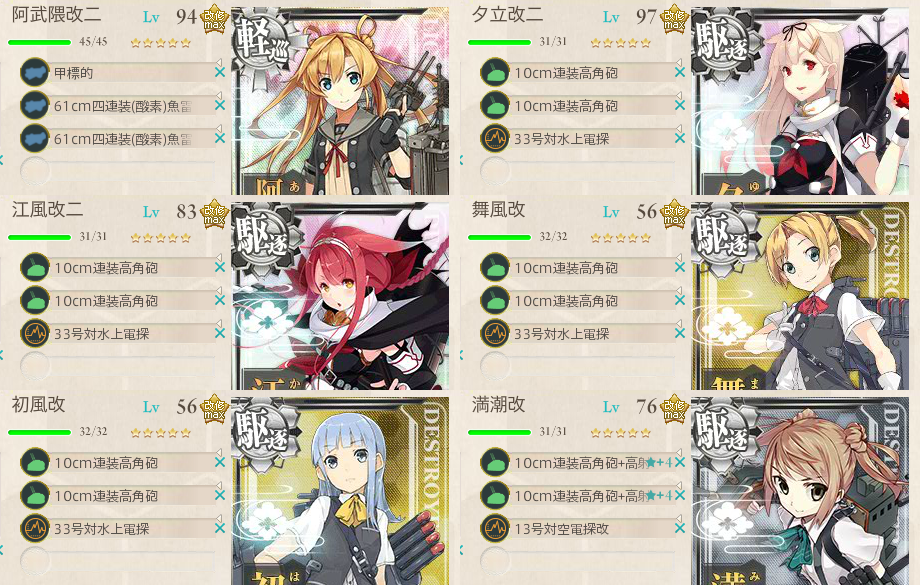Image resolution: width=920 pixels, height=585 pixels.
Task: Click the small arrow above 甲標的's X
Action: click(219, 62)
